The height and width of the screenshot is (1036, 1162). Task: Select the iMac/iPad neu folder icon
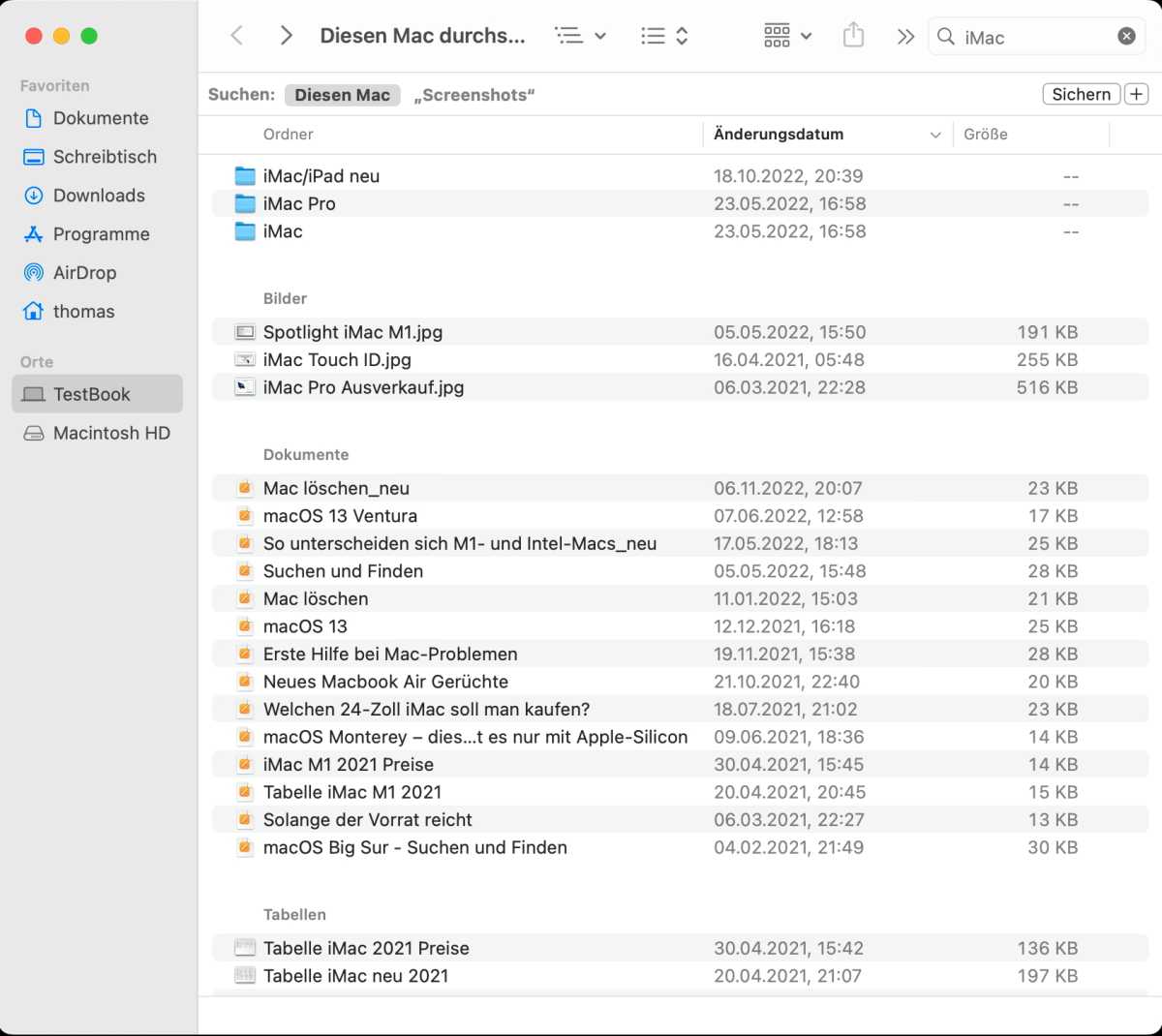tap(245, 176)
